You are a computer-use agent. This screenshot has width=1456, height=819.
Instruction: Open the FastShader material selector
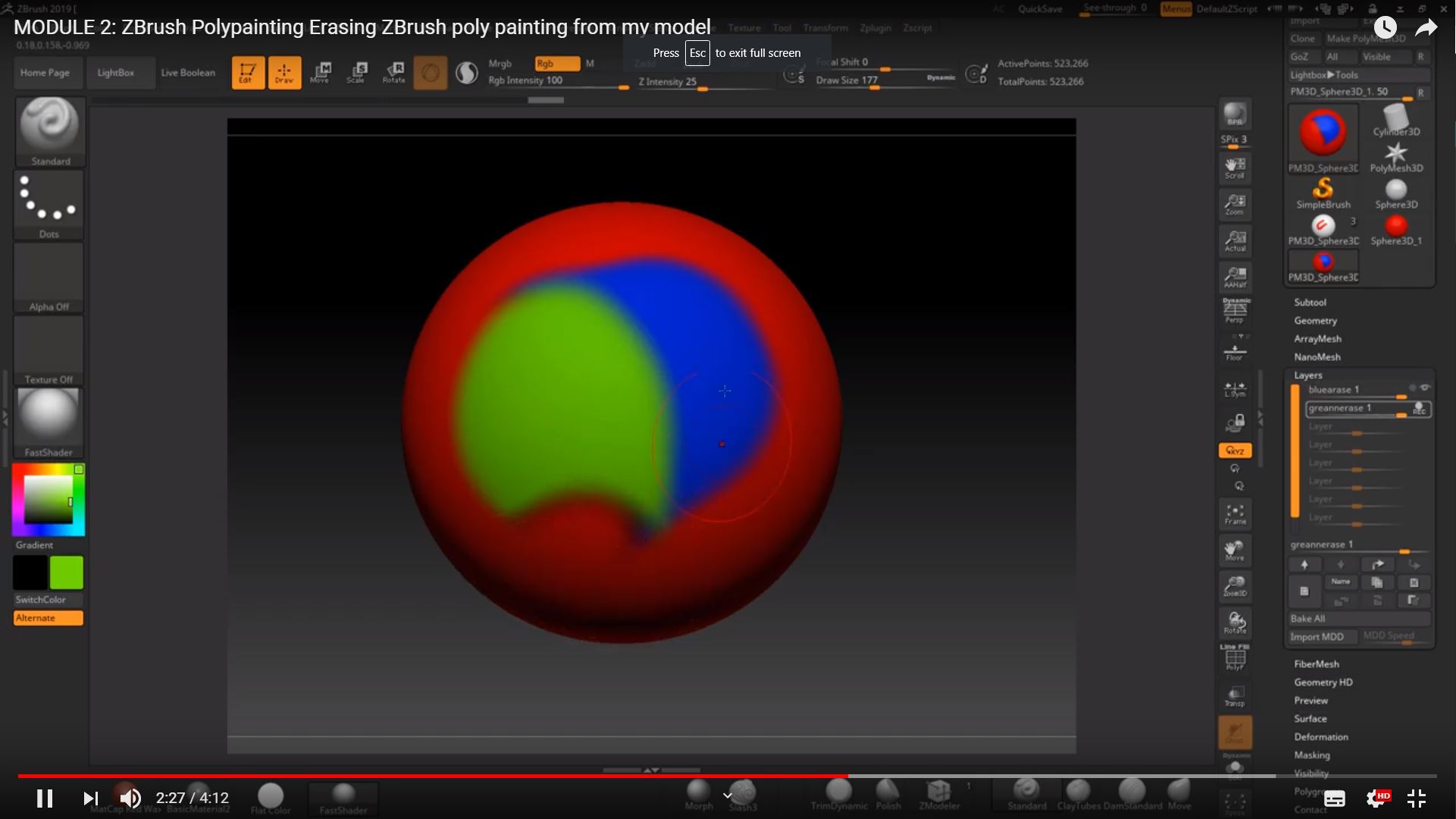click(49, 423)
